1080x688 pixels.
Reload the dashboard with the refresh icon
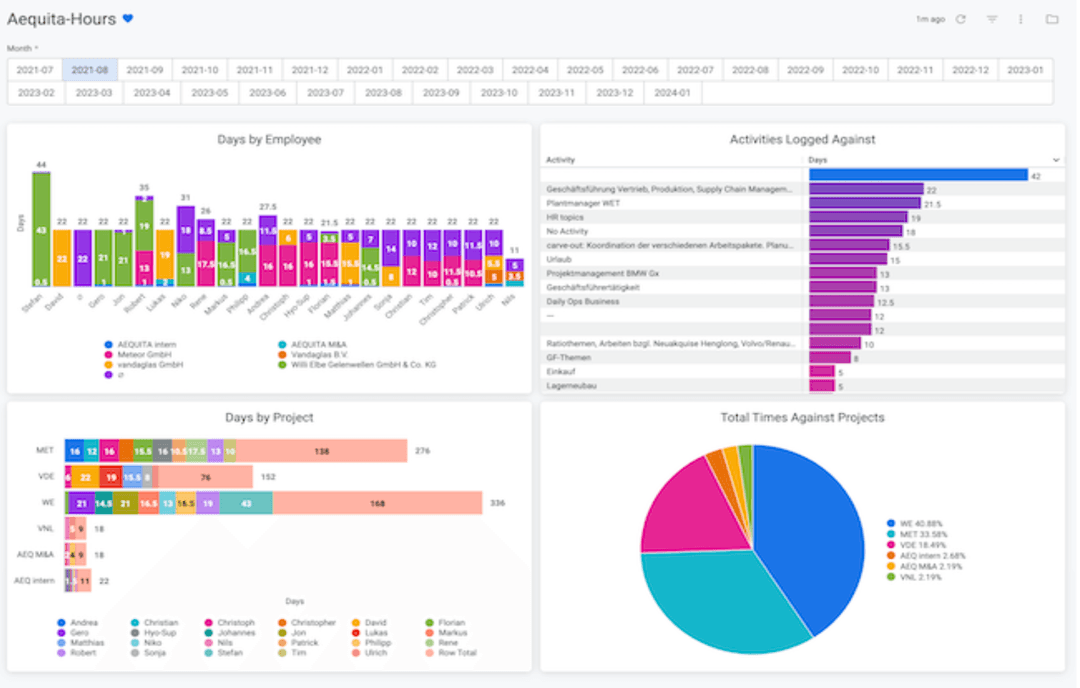point(961,19)
